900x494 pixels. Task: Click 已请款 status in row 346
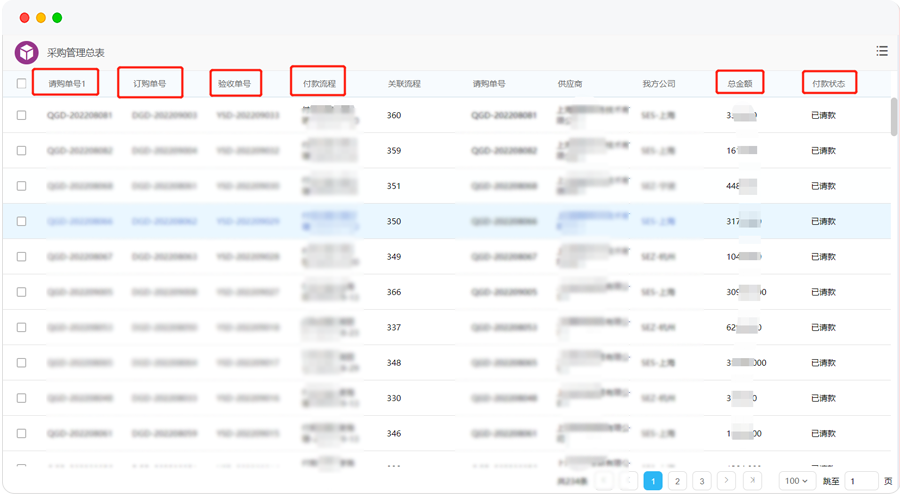(823, 433)
